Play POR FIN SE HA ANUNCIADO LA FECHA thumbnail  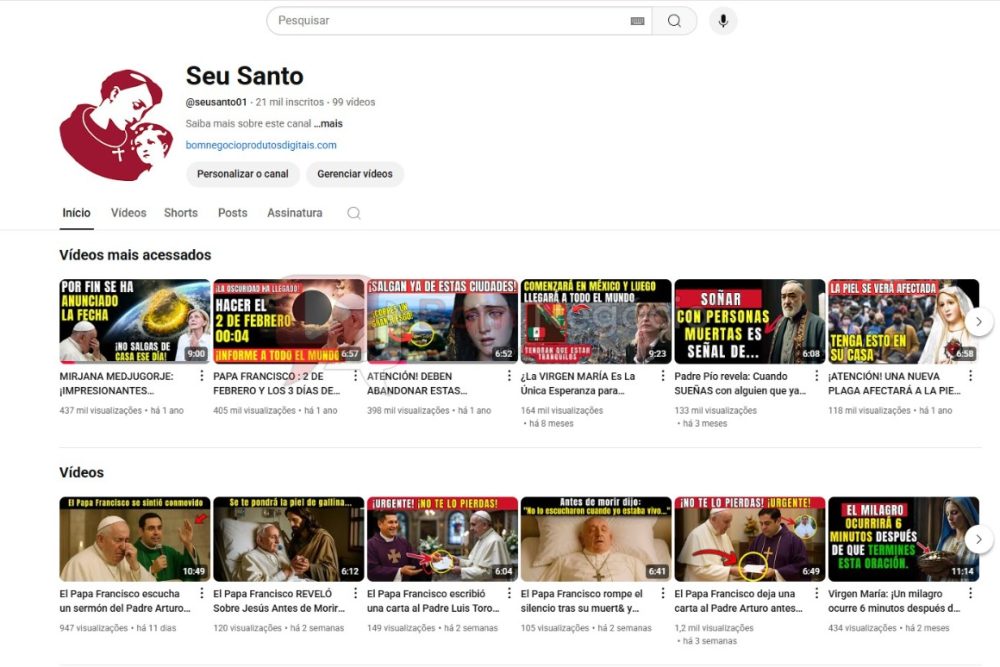pos(135,321)
